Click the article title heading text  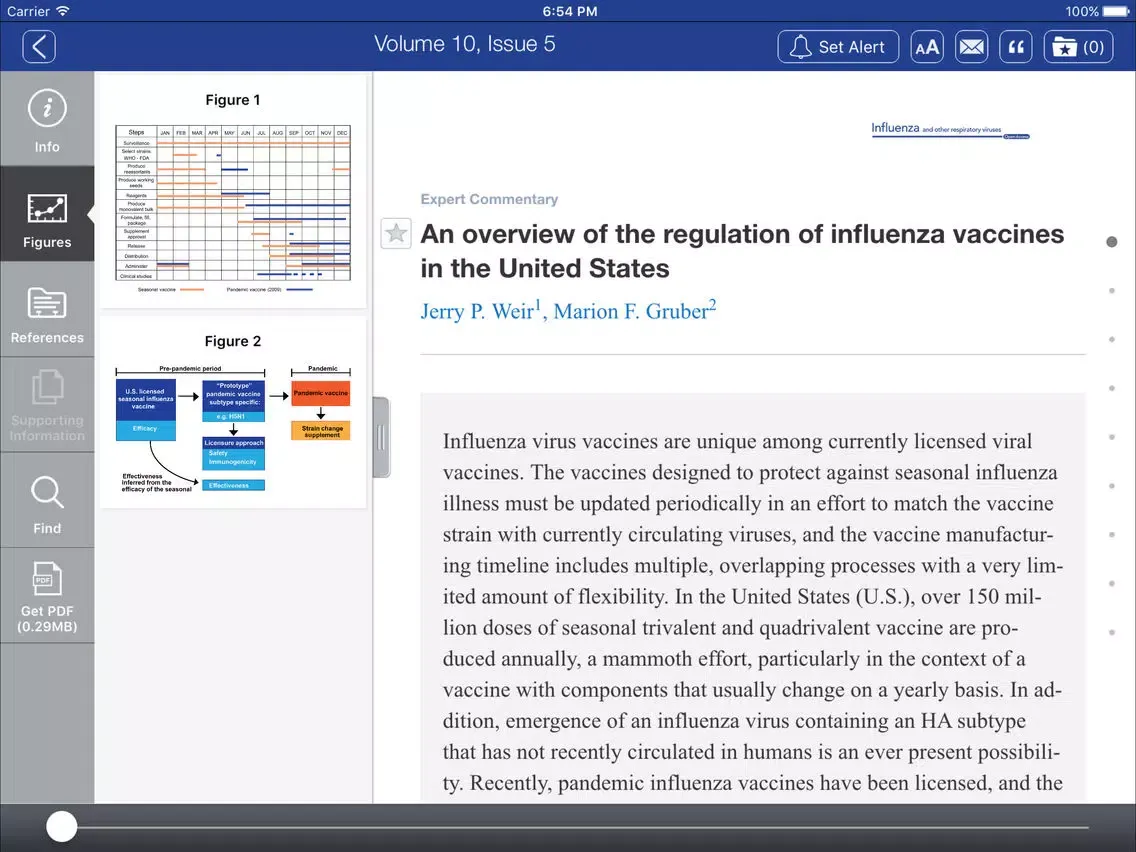coord(742,251)
